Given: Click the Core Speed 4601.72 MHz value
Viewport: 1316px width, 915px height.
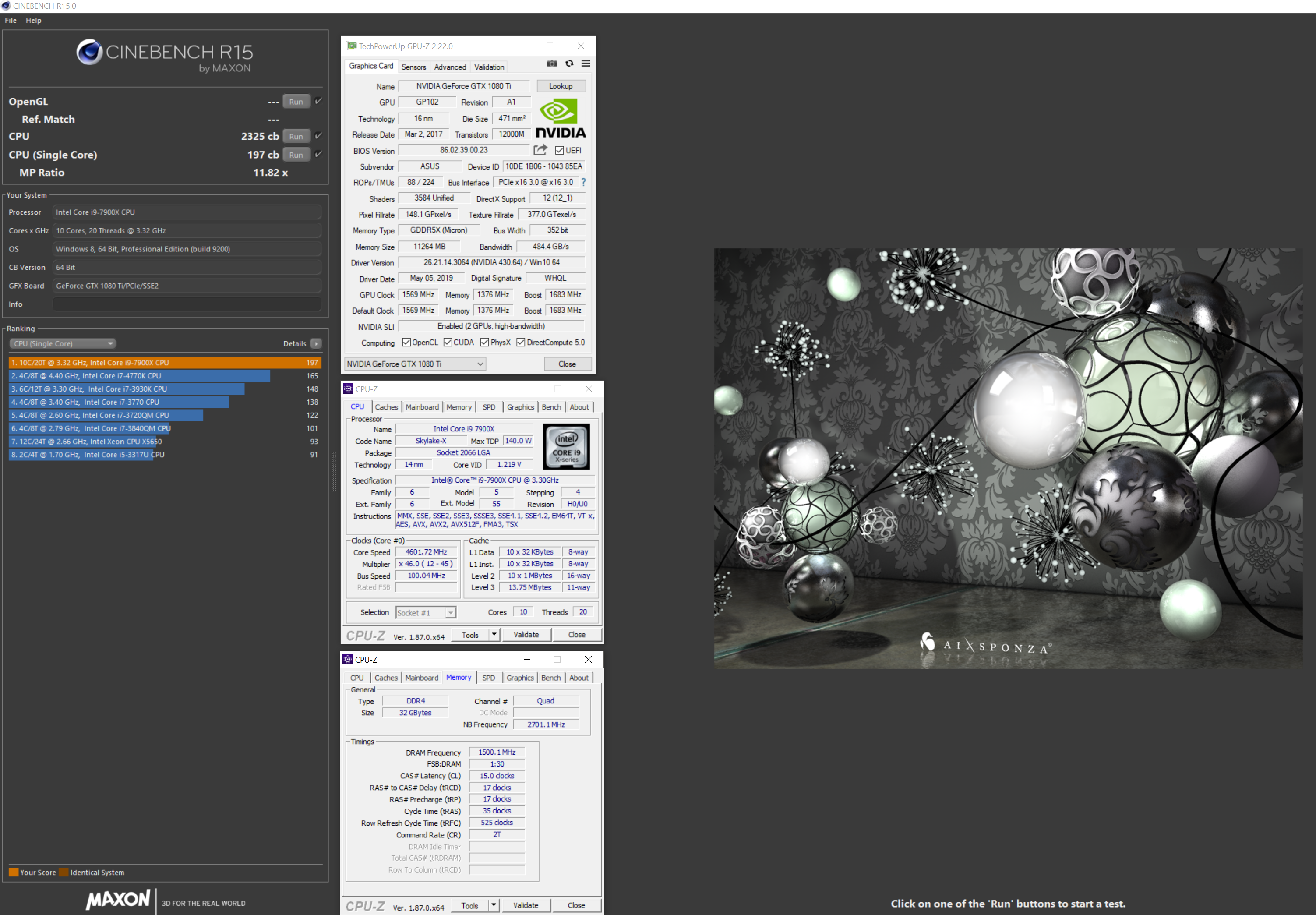Looking at the screenshot, I should point(427,552).
